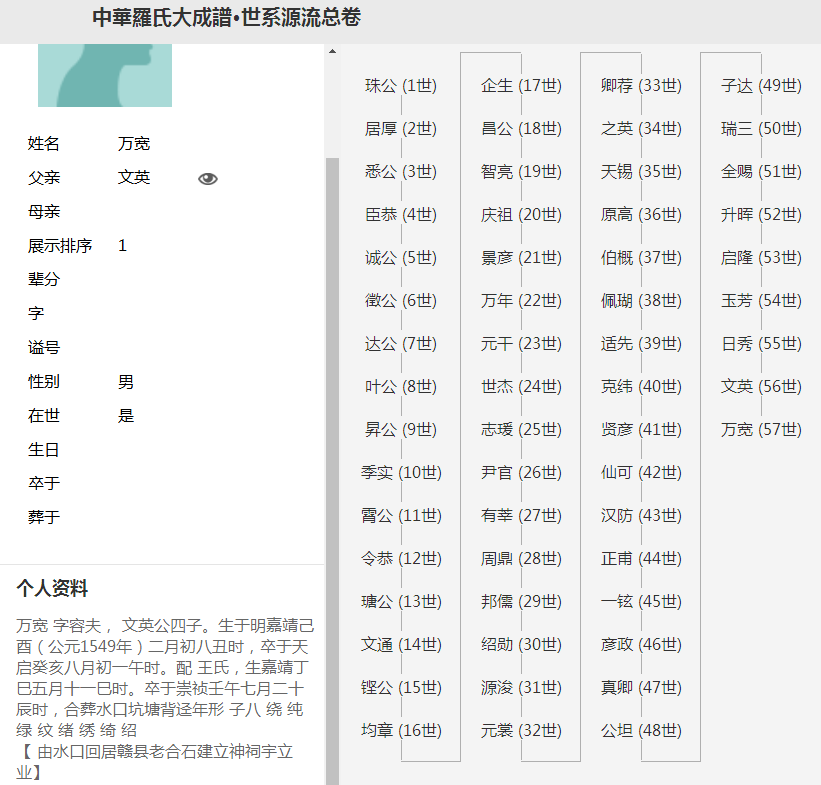
Task: Click 玉芳 (54世)
Action: click(761, 301)
